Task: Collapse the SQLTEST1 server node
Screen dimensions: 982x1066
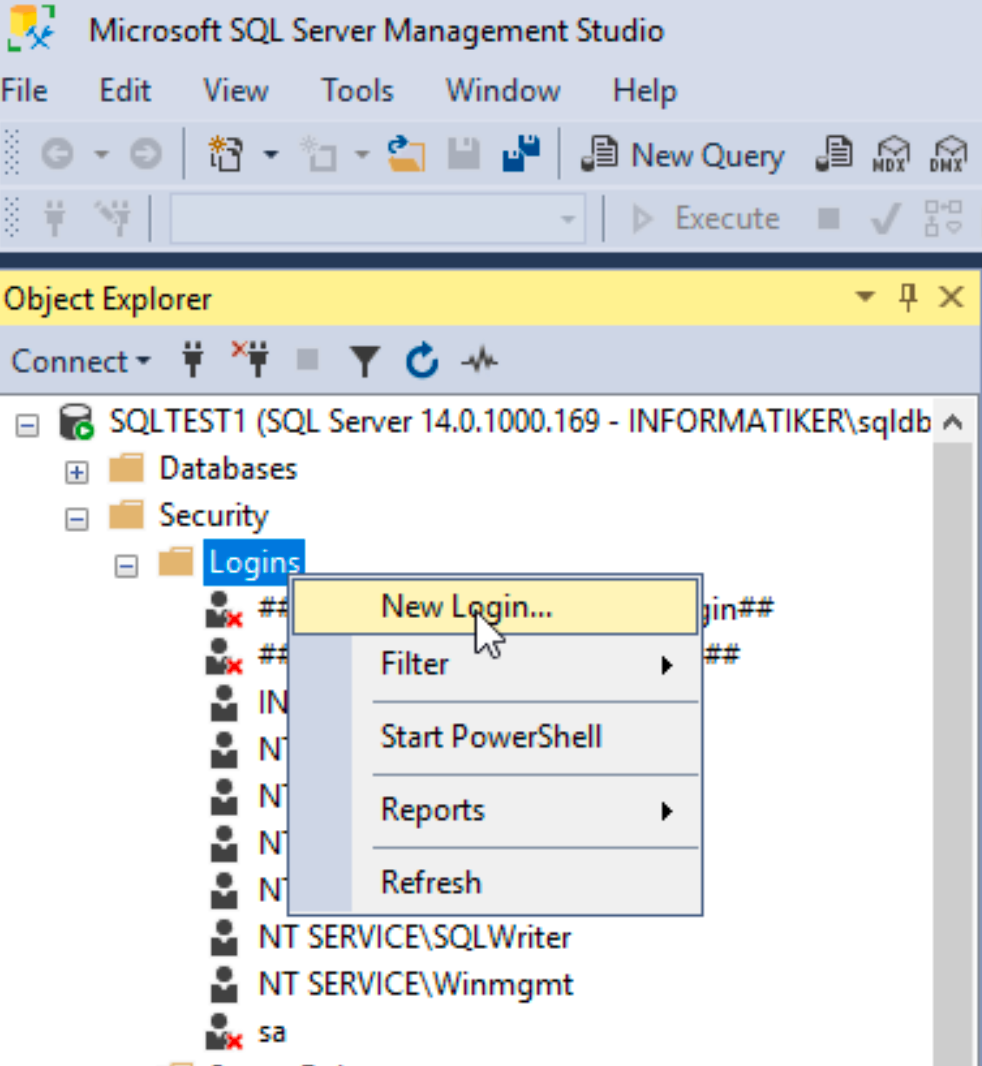Action: click(27, 426)
